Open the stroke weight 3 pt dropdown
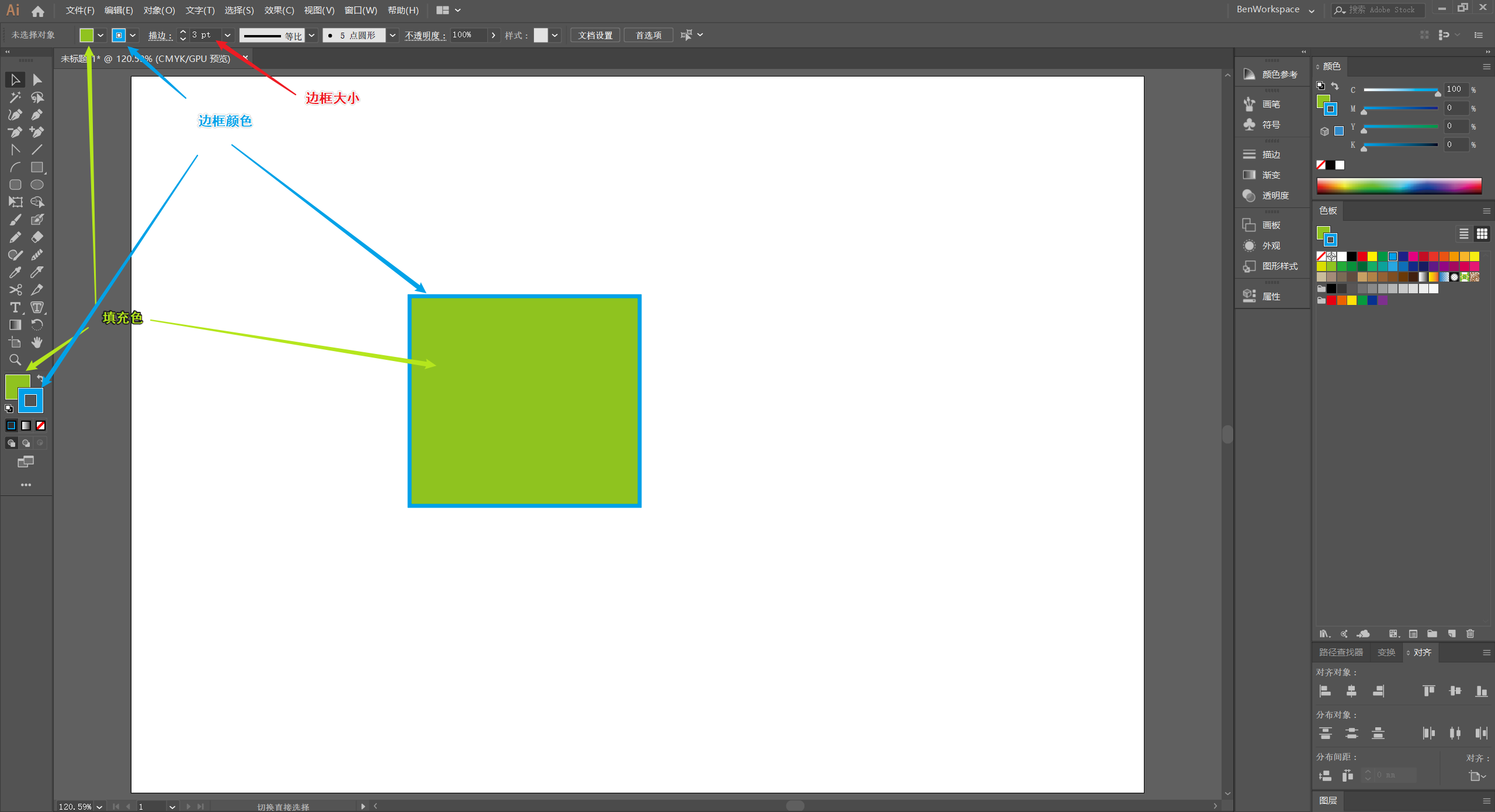This screenshot has width=1495, height=812. (228, 35)
